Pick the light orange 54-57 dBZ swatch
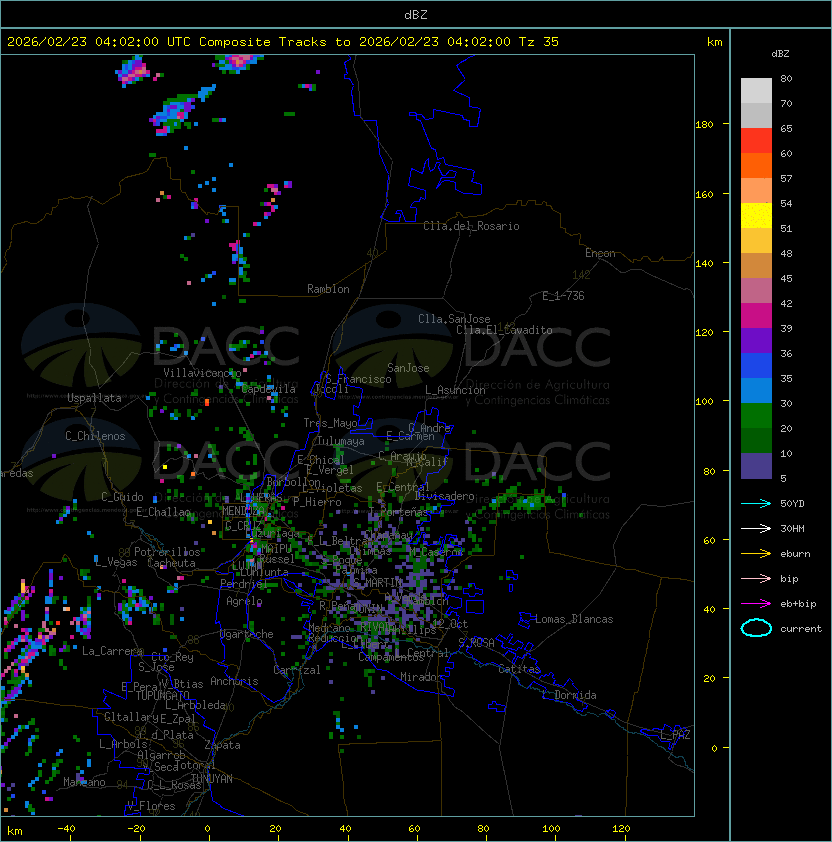 tap(756, 191)
